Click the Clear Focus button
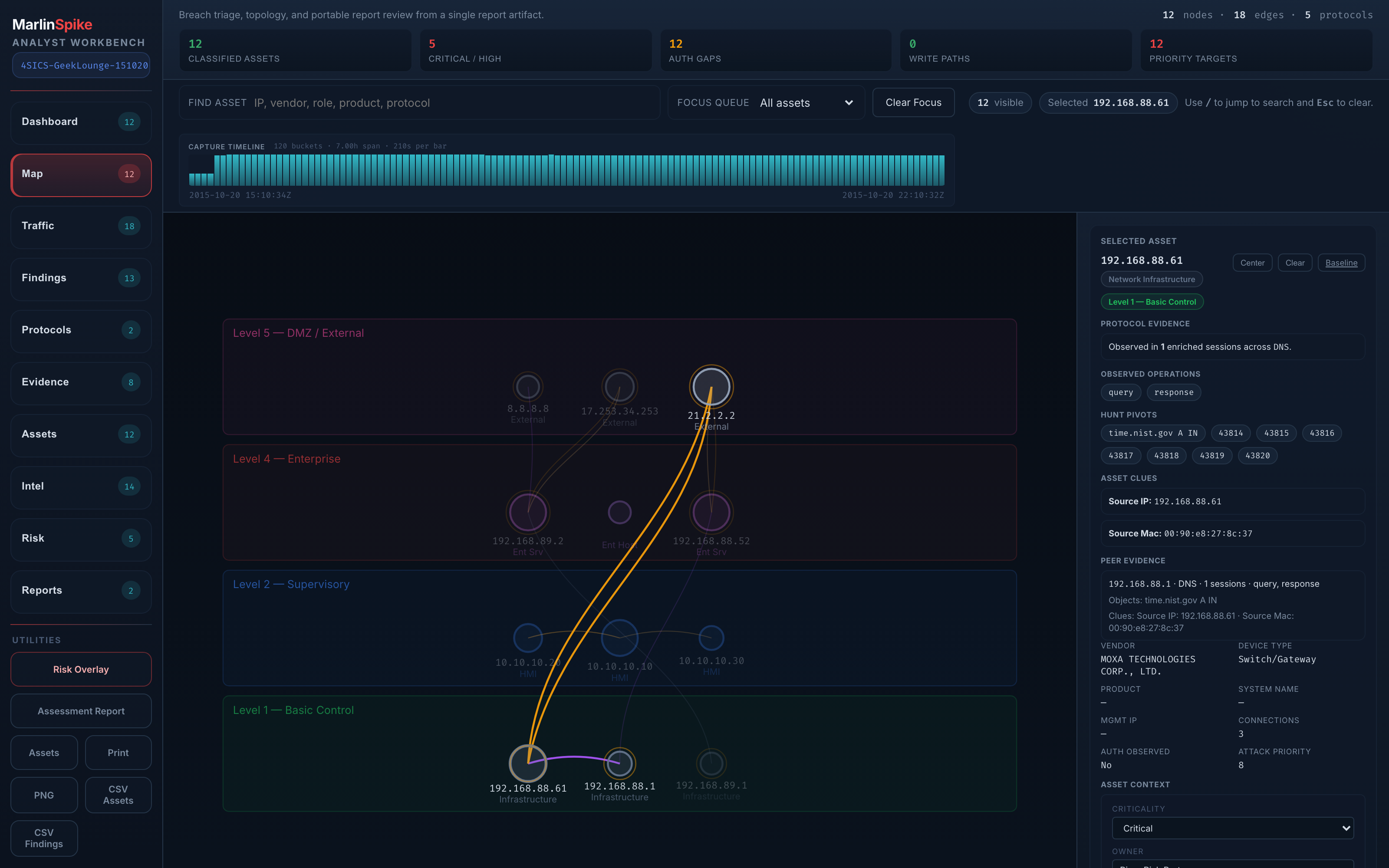1389x868 pixels. tap(913, 103)
